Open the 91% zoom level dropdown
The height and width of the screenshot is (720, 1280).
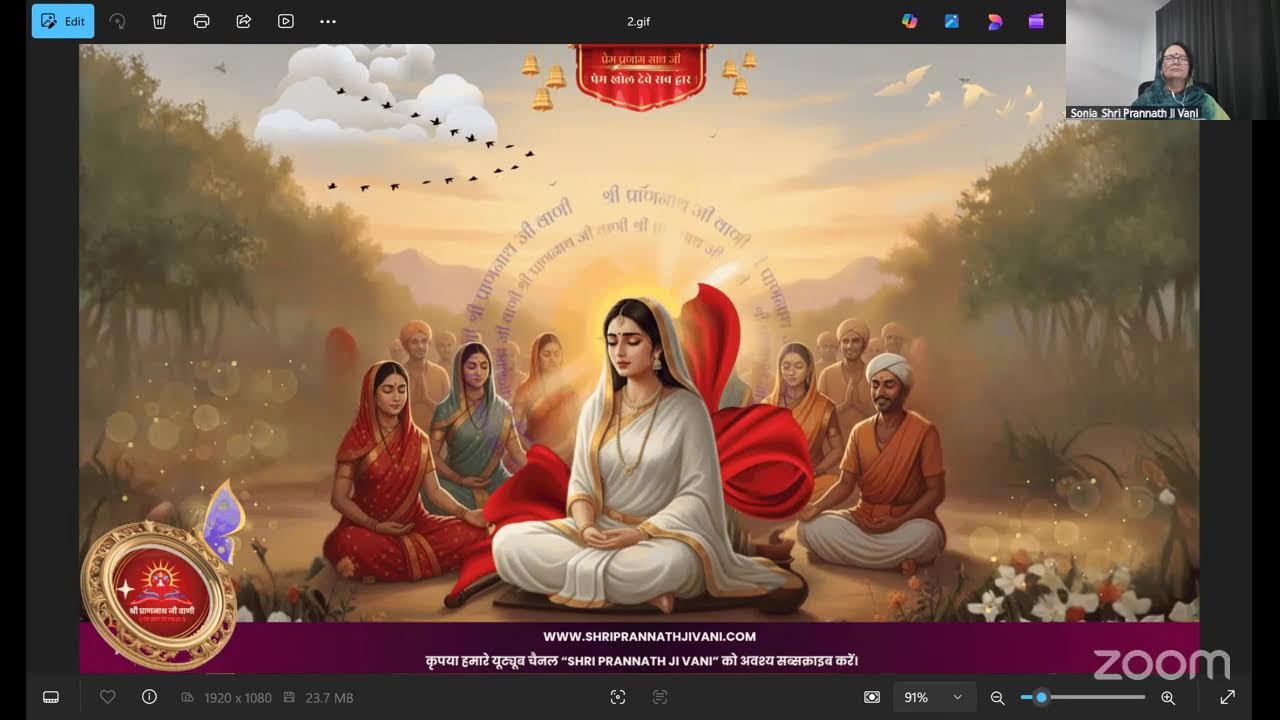(x=934, y=697)
